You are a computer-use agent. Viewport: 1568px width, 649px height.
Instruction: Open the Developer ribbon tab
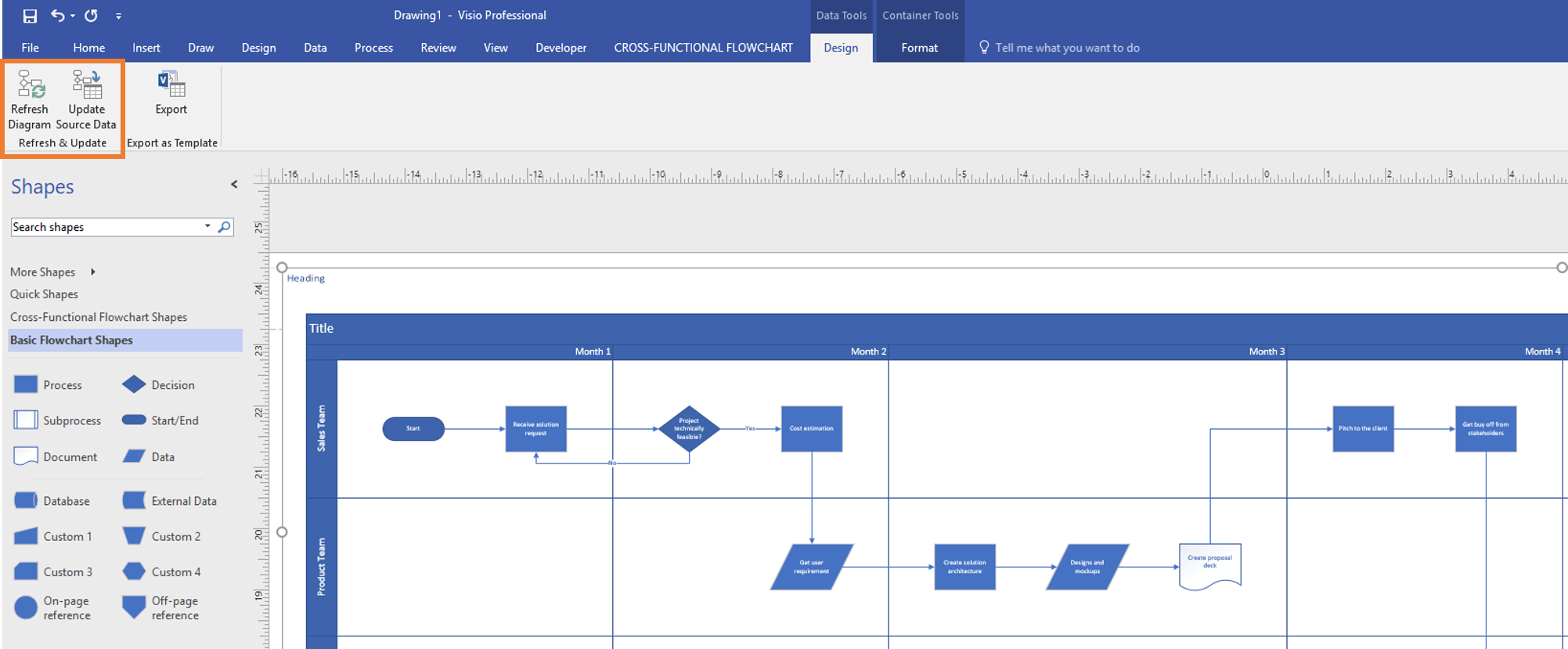pos(561,48)
